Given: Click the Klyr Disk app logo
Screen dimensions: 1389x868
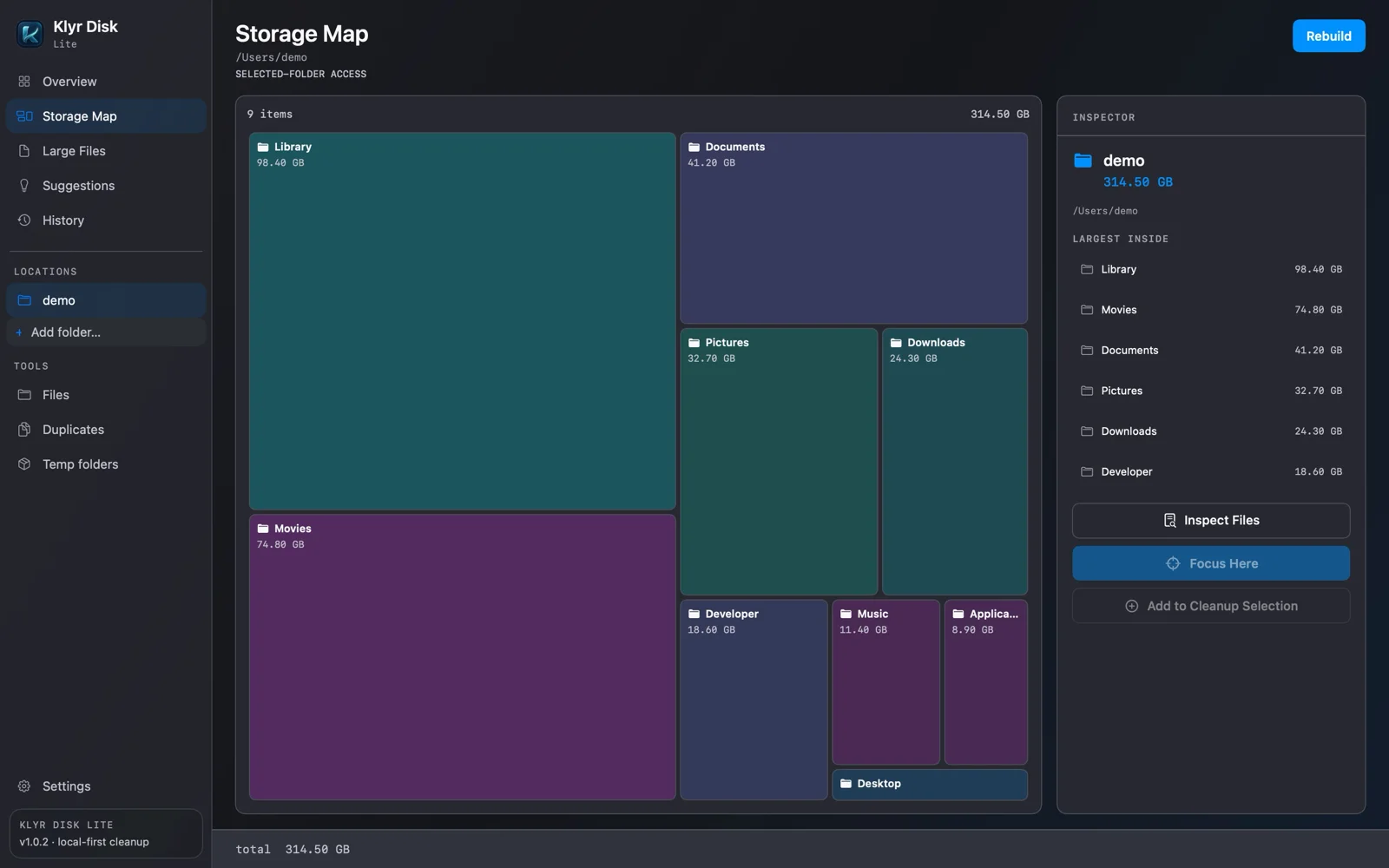Looking at the screenshot, I should click(30, 34).
